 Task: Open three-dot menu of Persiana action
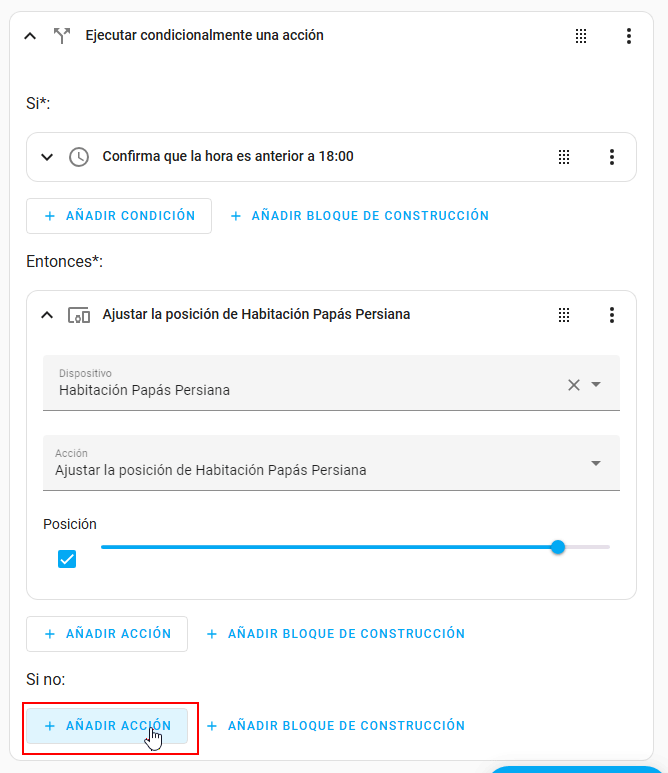(611, 315)
